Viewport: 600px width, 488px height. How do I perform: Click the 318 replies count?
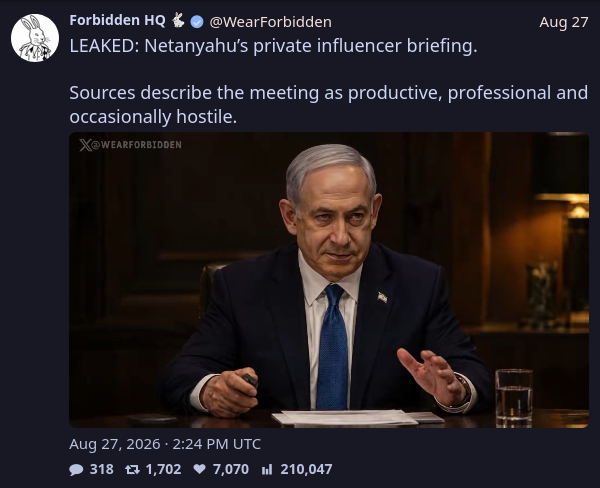tap(101, 469)
